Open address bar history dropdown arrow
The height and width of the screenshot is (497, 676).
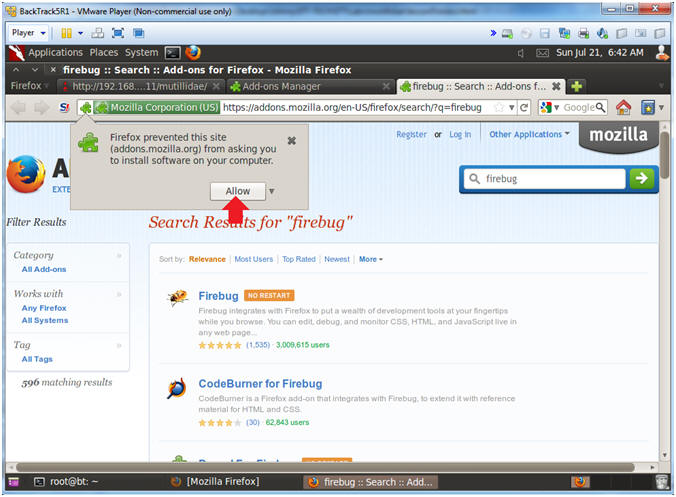511,107
